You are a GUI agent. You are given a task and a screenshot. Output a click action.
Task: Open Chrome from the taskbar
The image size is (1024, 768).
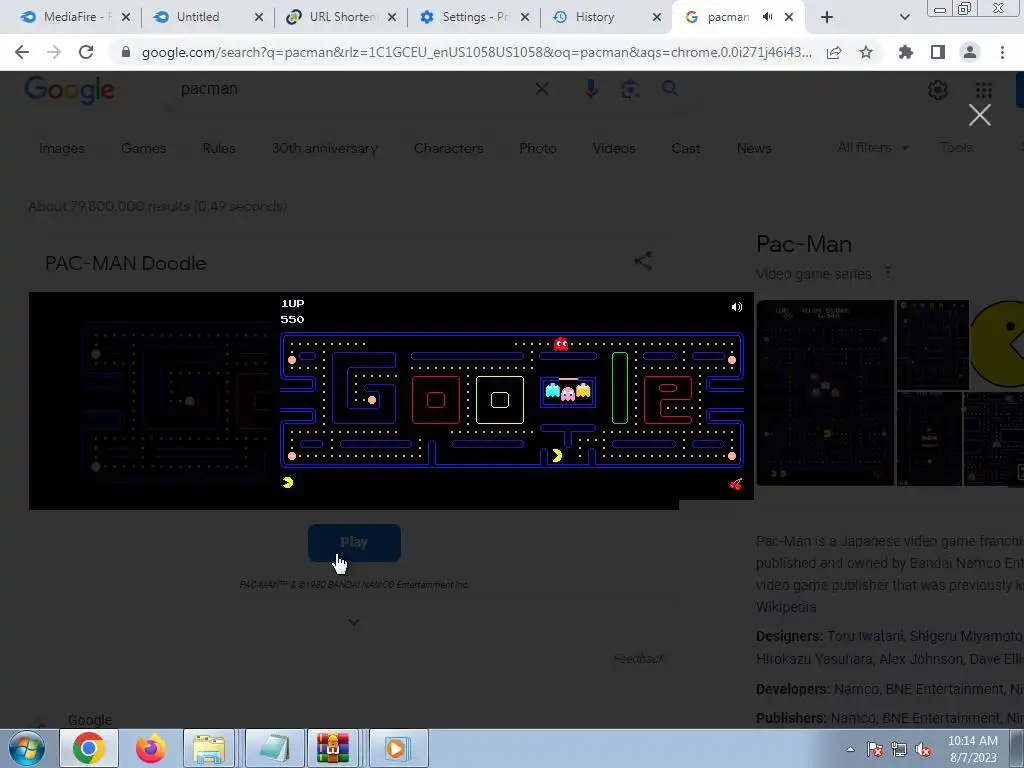[x=88, y=748]
